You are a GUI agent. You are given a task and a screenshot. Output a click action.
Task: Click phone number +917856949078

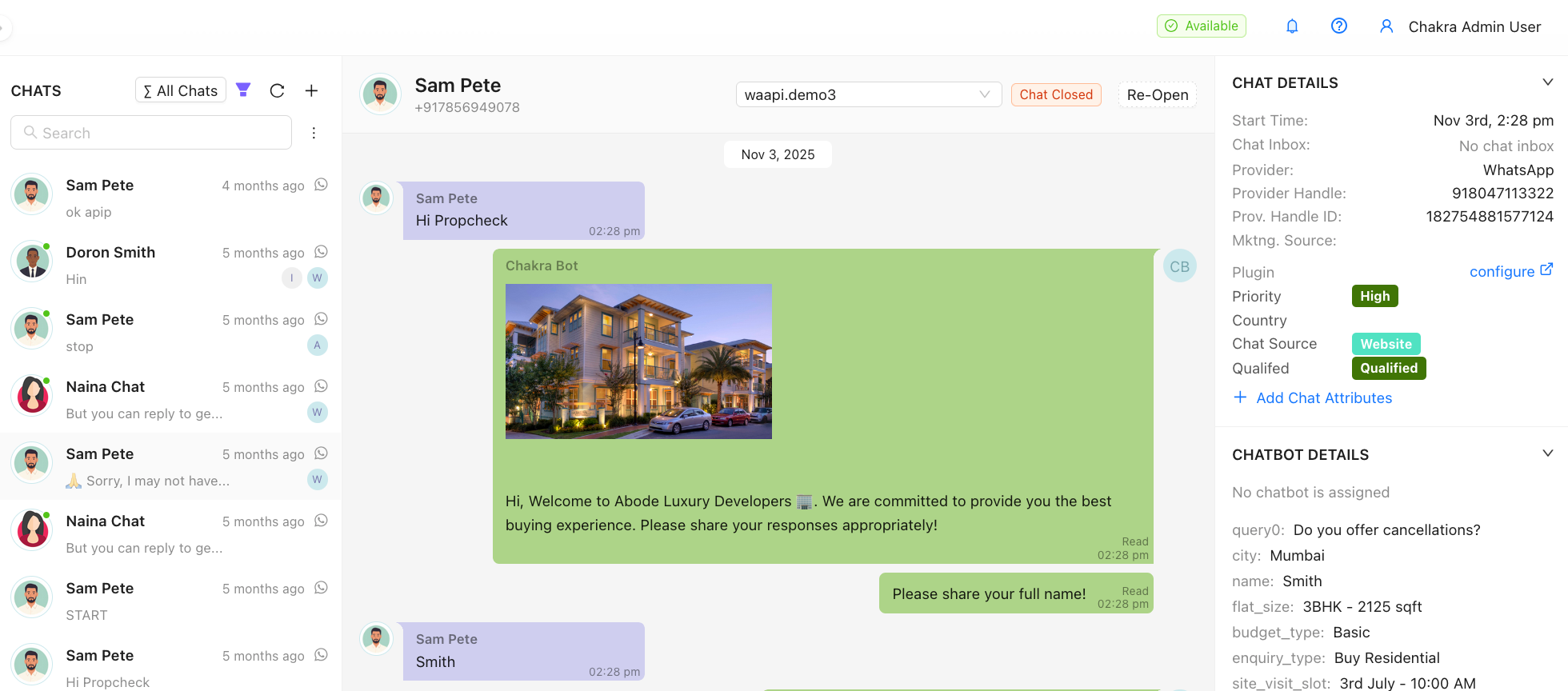pyautogui.click(x=467, y=107)
